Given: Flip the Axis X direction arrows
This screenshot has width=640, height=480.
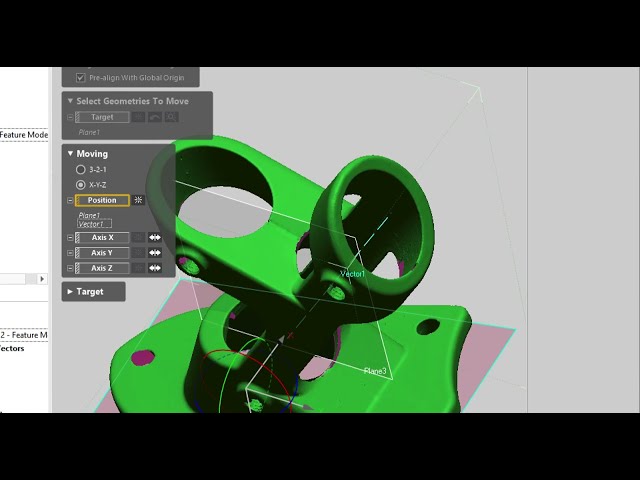Looking at the screenshot, I should pyautogui.click(x=155, y=238).
